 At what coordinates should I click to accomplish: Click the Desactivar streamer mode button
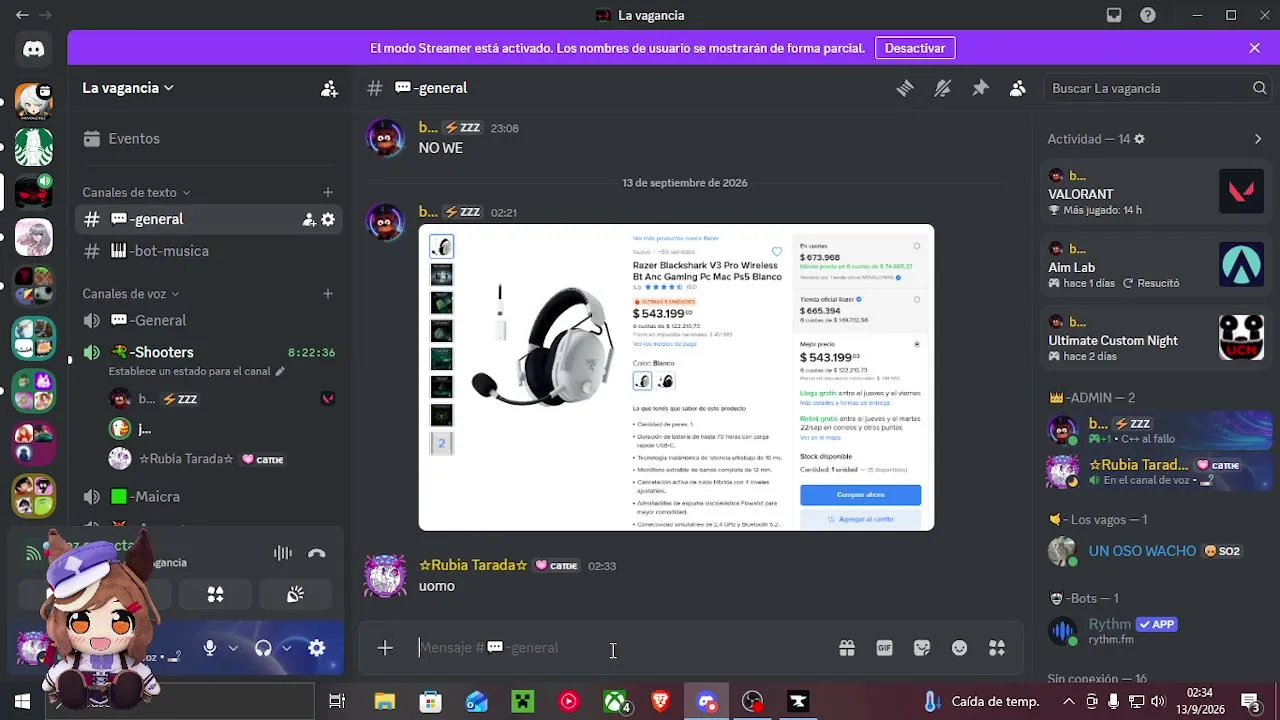pos(914,48)
